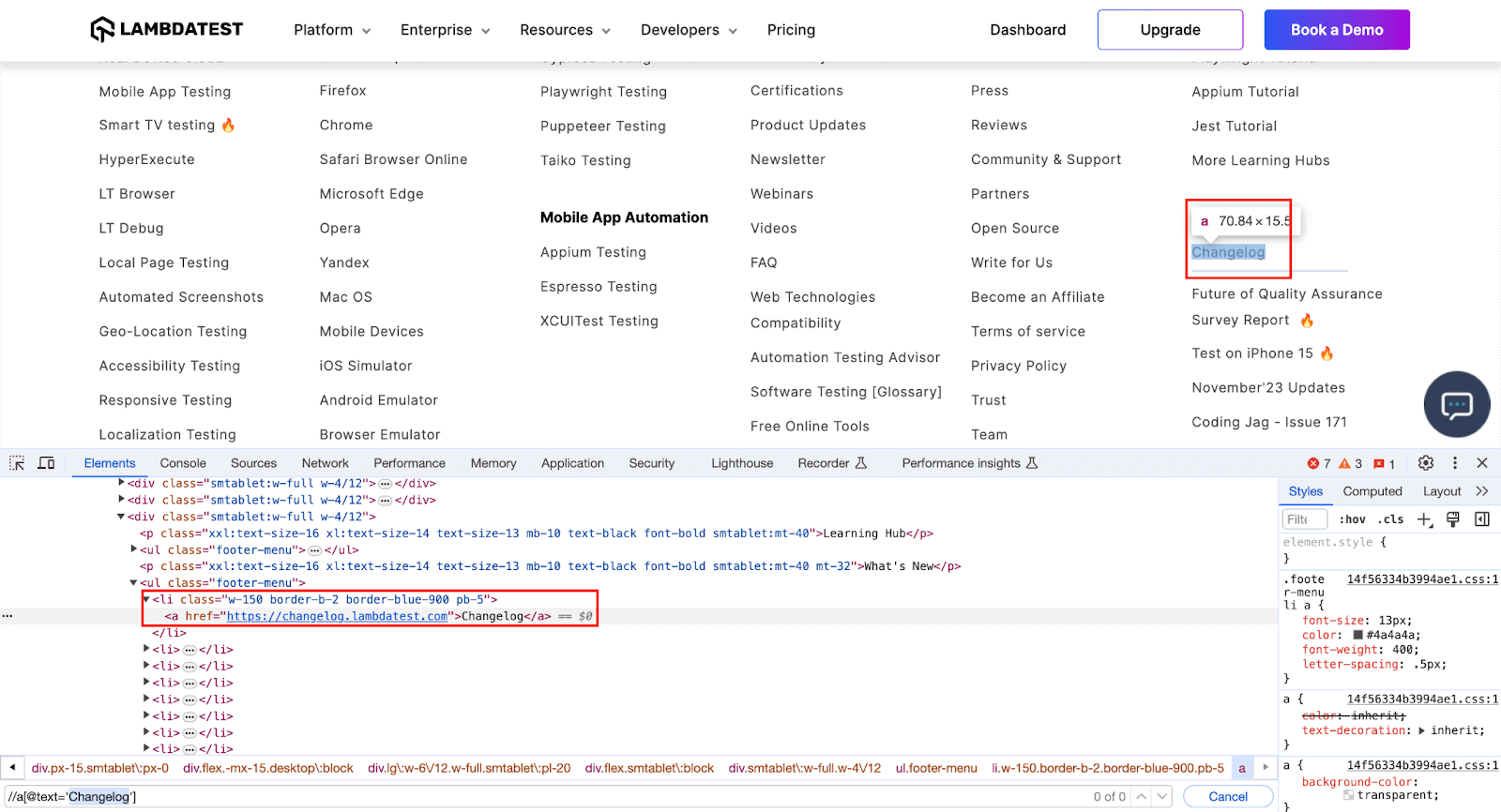Click the Book a Demo button
1501x812 pixels.
(1337, 30)
